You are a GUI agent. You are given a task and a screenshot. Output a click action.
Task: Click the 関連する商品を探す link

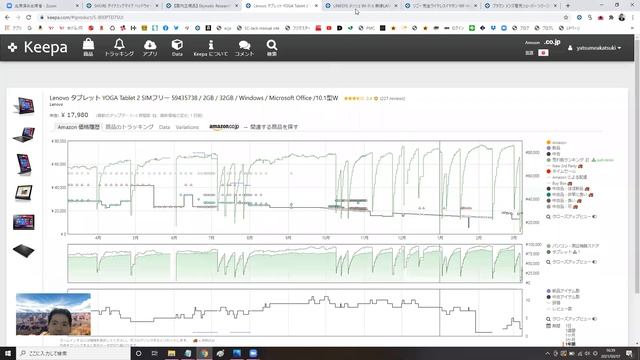coord(274,127)
